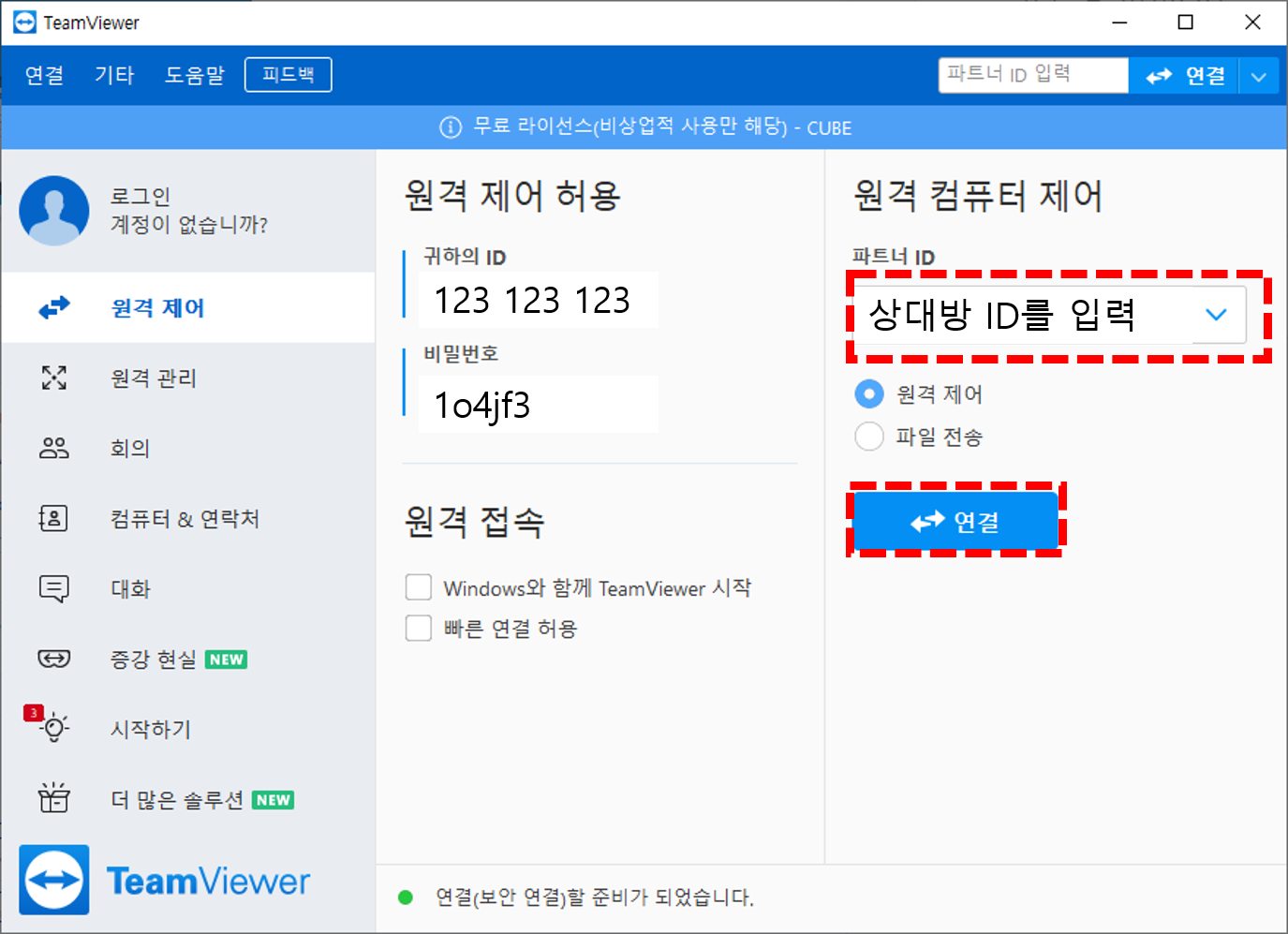The image size is (1288, 934).
Task: Click the large blue 연결 button
Action: pyautogui.click(x=955, y=521)
